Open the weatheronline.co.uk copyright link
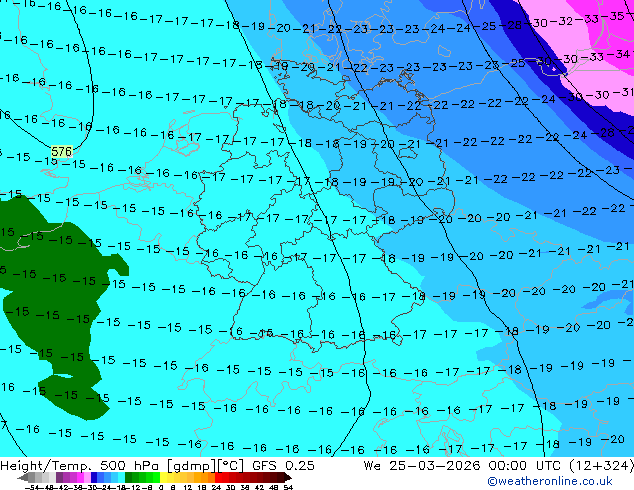The image size is (634, 490). coord(550,481)
